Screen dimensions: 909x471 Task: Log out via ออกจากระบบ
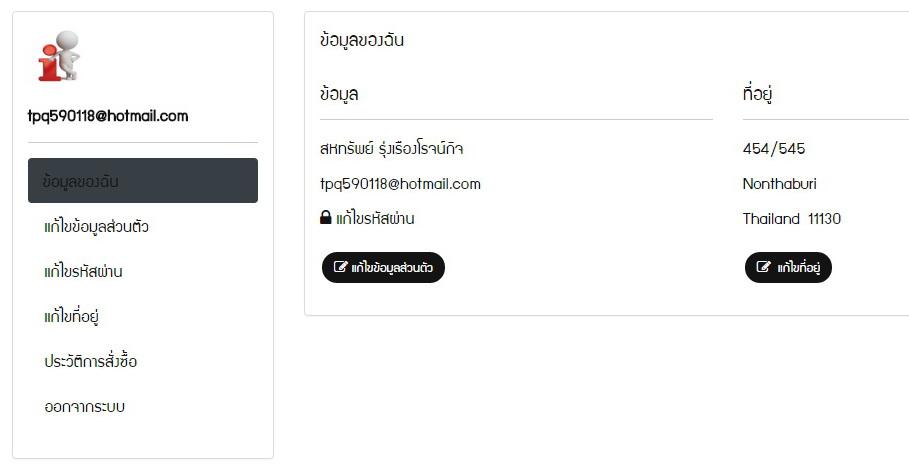(x=85, y=406)
